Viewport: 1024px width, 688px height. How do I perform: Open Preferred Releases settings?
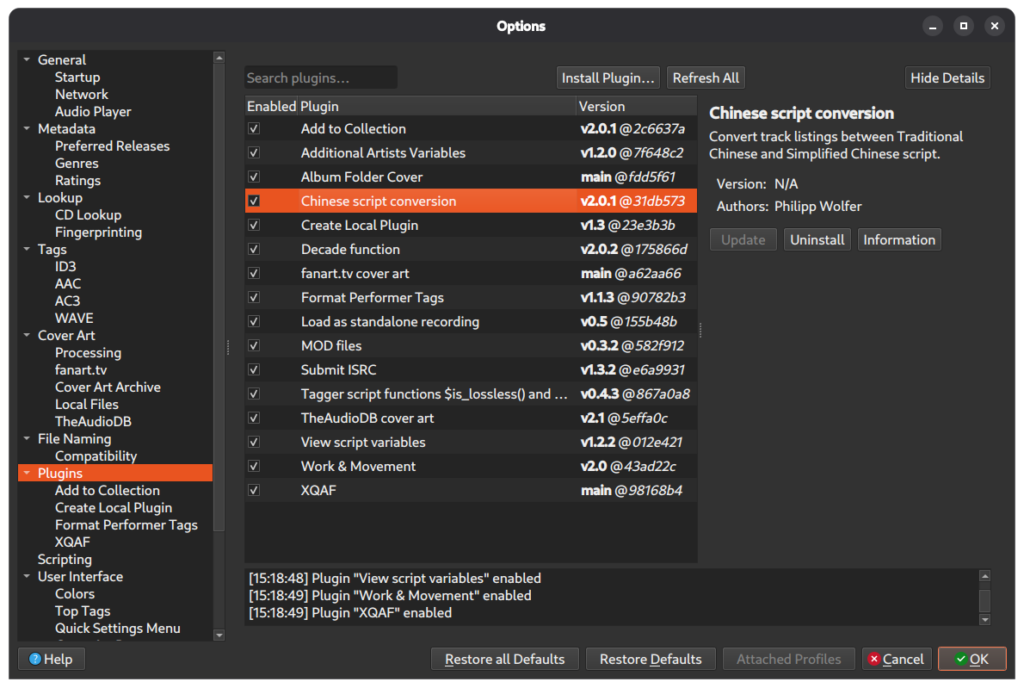[112, 146]
